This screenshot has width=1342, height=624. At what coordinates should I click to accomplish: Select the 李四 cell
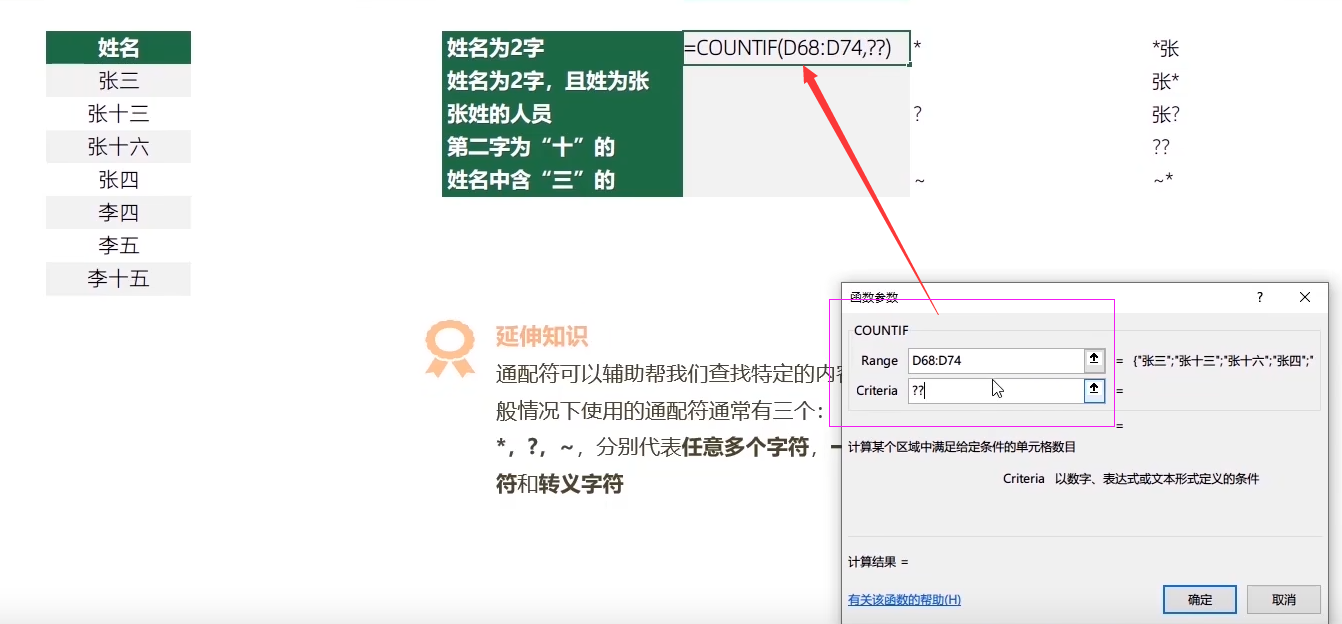tap(118, 213)
